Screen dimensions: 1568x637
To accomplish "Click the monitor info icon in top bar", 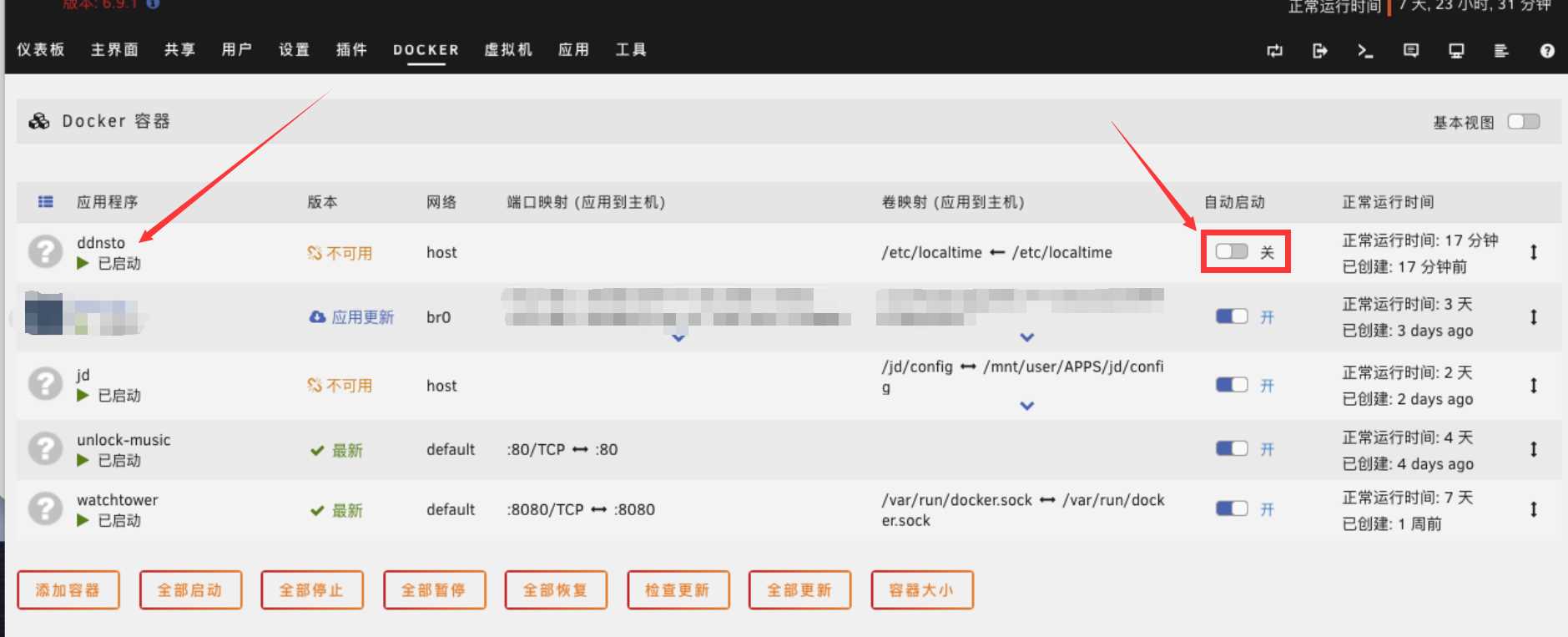I will pos(1456,51).
